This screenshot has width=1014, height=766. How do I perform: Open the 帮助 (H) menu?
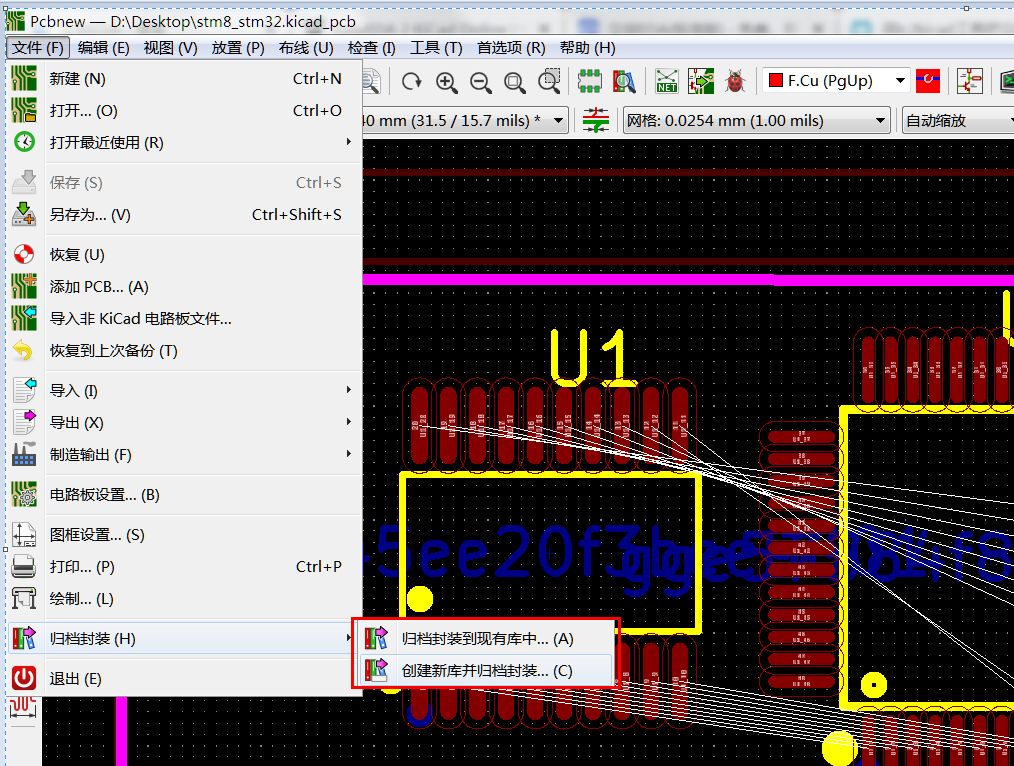click(x=587, y=48)
